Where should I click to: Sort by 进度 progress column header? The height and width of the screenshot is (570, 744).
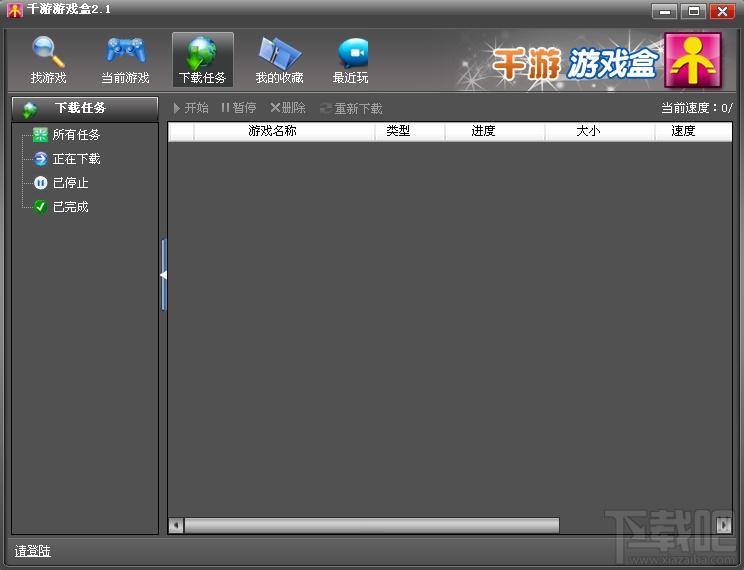[484, 131]
